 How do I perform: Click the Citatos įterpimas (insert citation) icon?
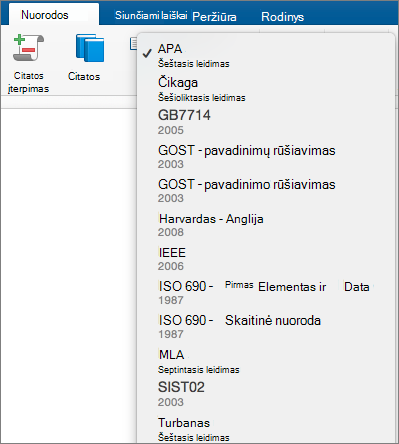(28, 48)
